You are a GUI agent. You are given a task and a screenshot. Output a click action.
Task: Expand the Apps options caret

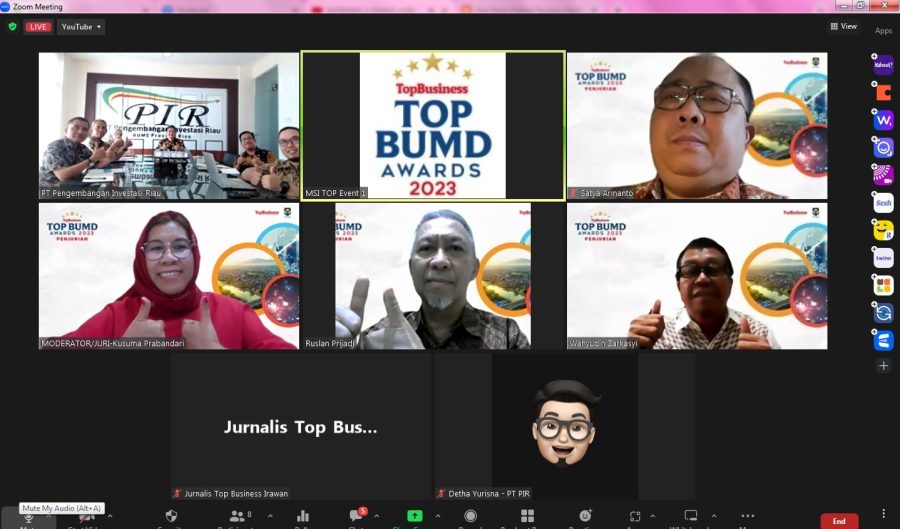653,516
